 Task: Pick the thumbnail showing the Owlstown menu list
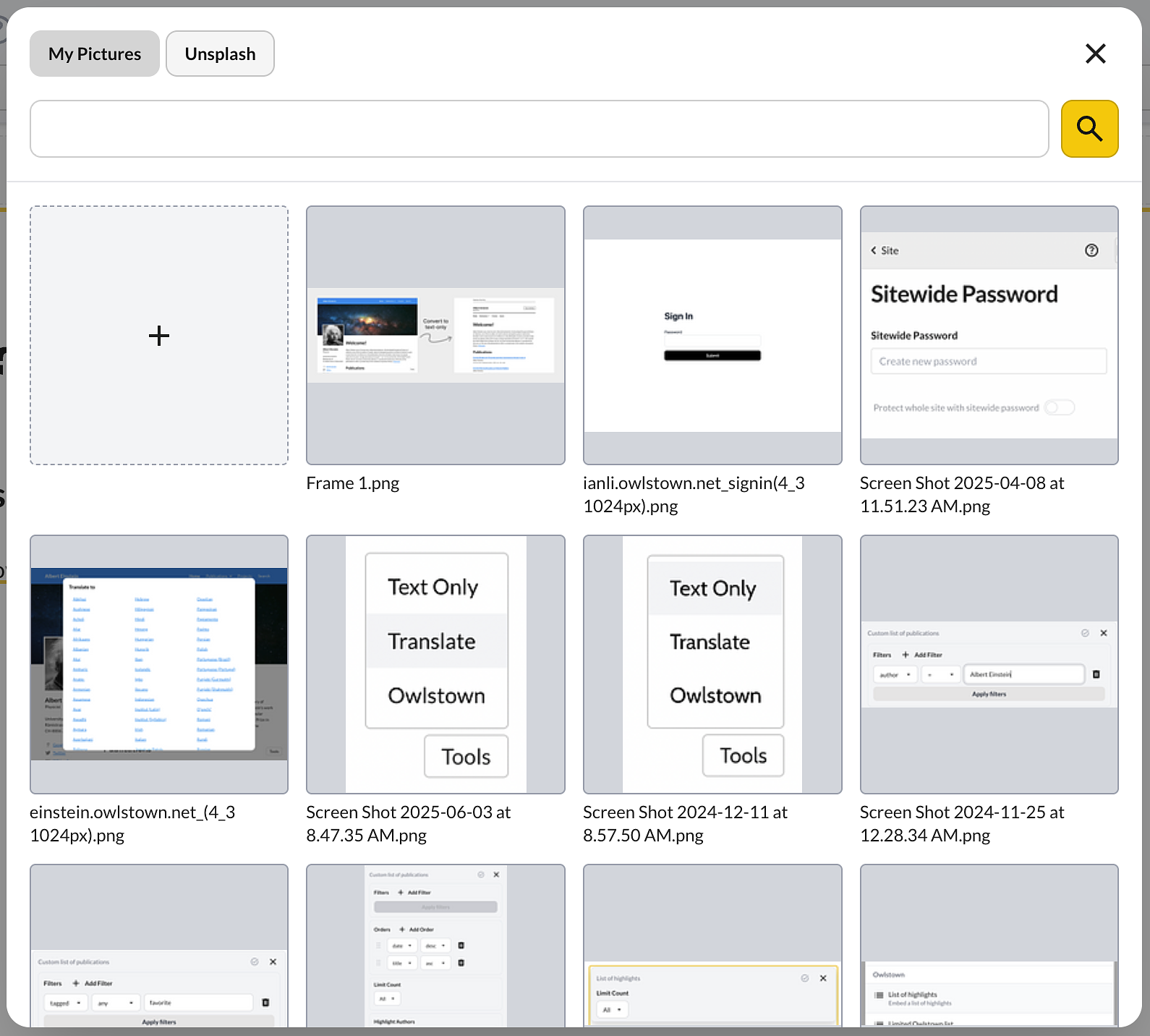[989, 948]
